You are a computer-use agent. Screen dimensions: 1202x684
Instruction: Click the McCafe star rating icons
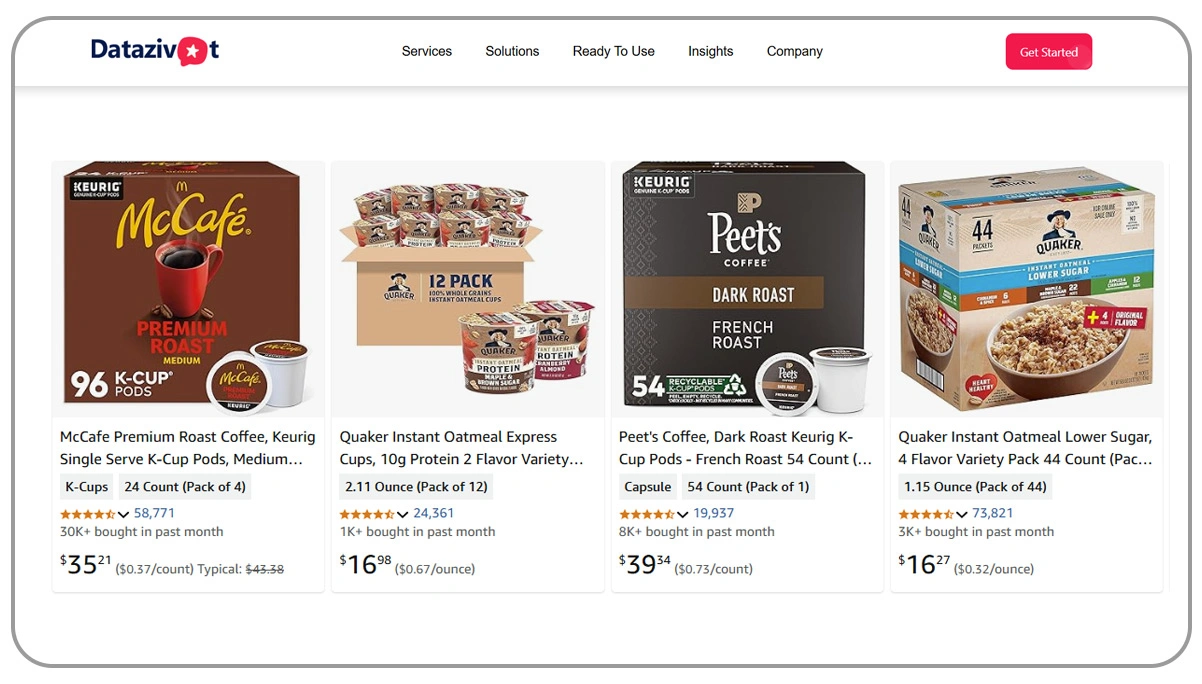88,514
